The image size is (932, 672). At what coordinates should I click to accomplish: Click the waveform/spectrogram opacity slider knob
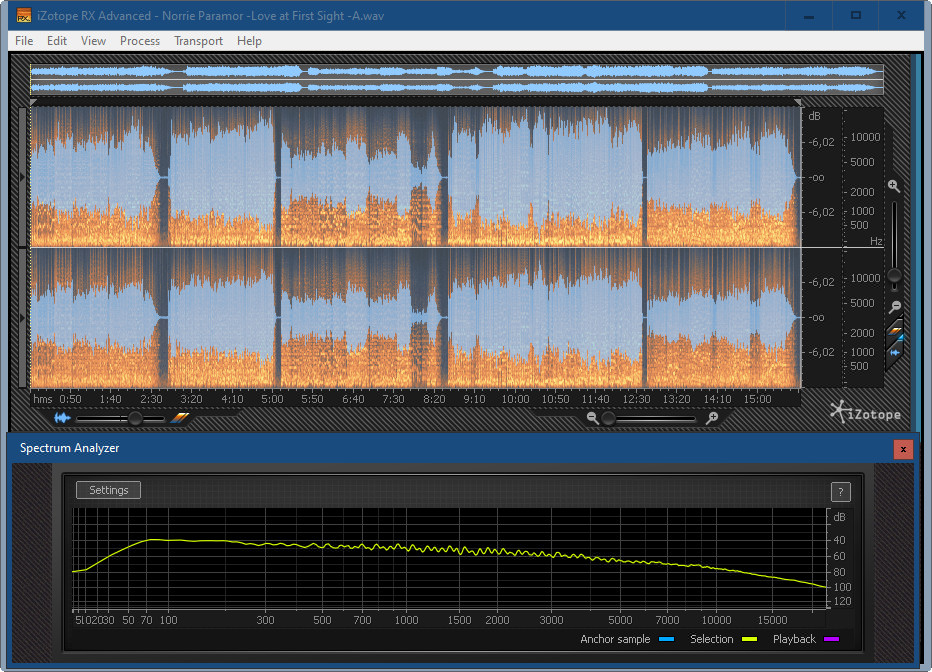[x=134, y=418]
